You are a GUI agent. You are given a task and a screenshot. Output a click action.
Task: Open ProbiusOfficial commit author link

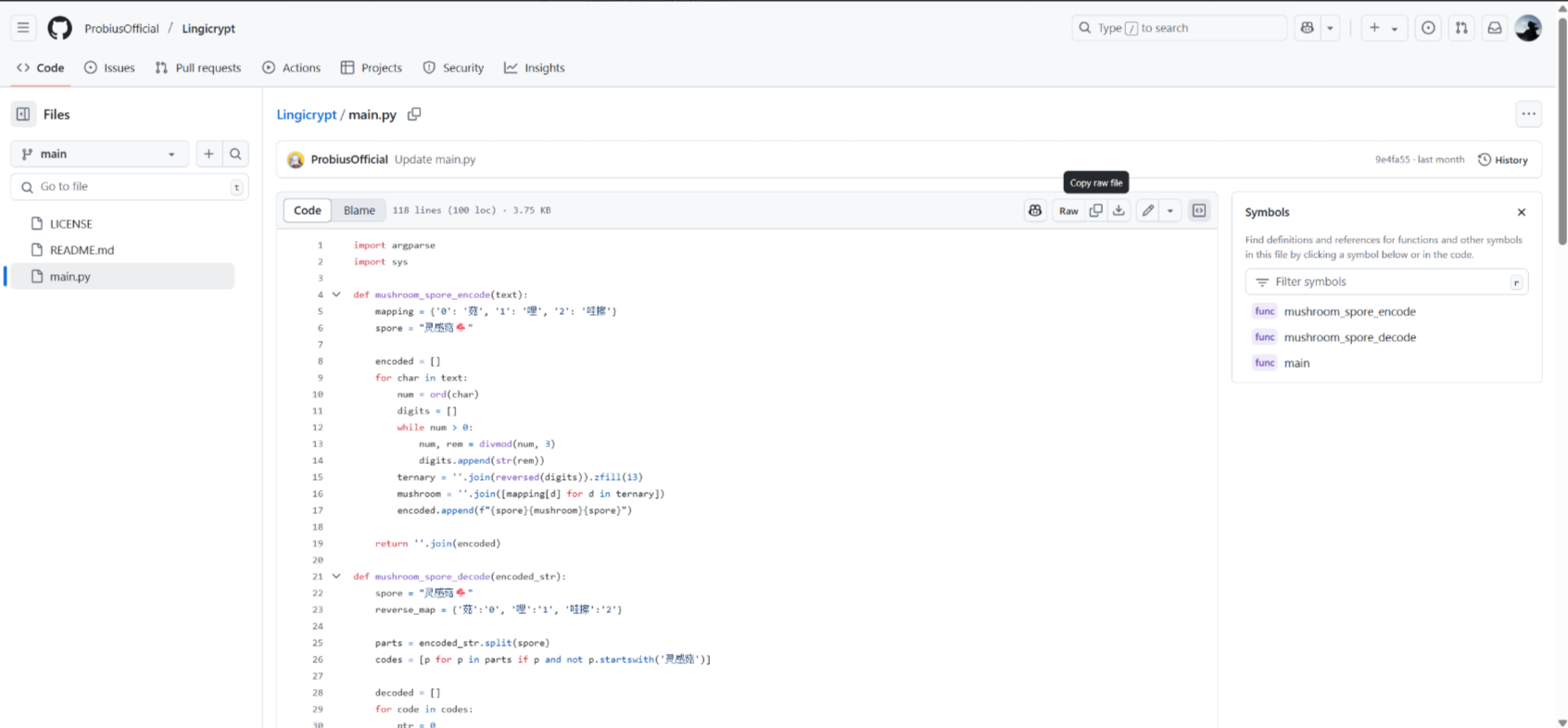[349, 159]
